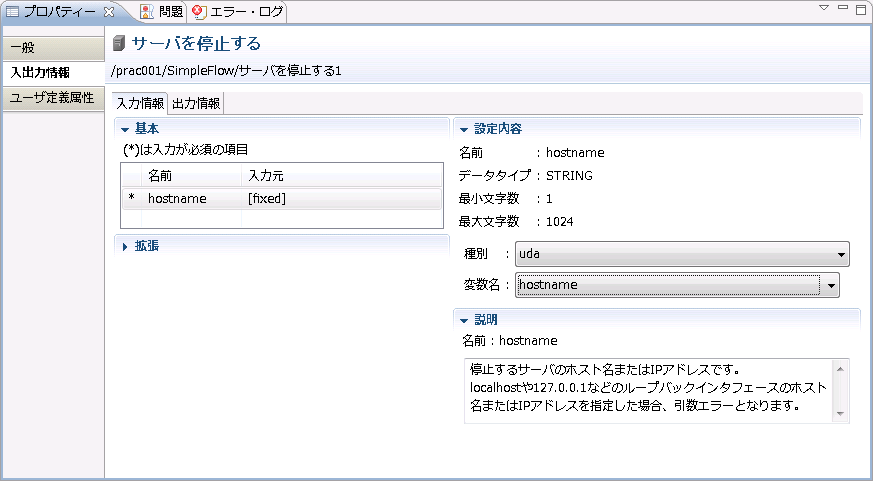873x481 pixels.
Task: Select the hostname row in the table
Action: pos(280,198)
